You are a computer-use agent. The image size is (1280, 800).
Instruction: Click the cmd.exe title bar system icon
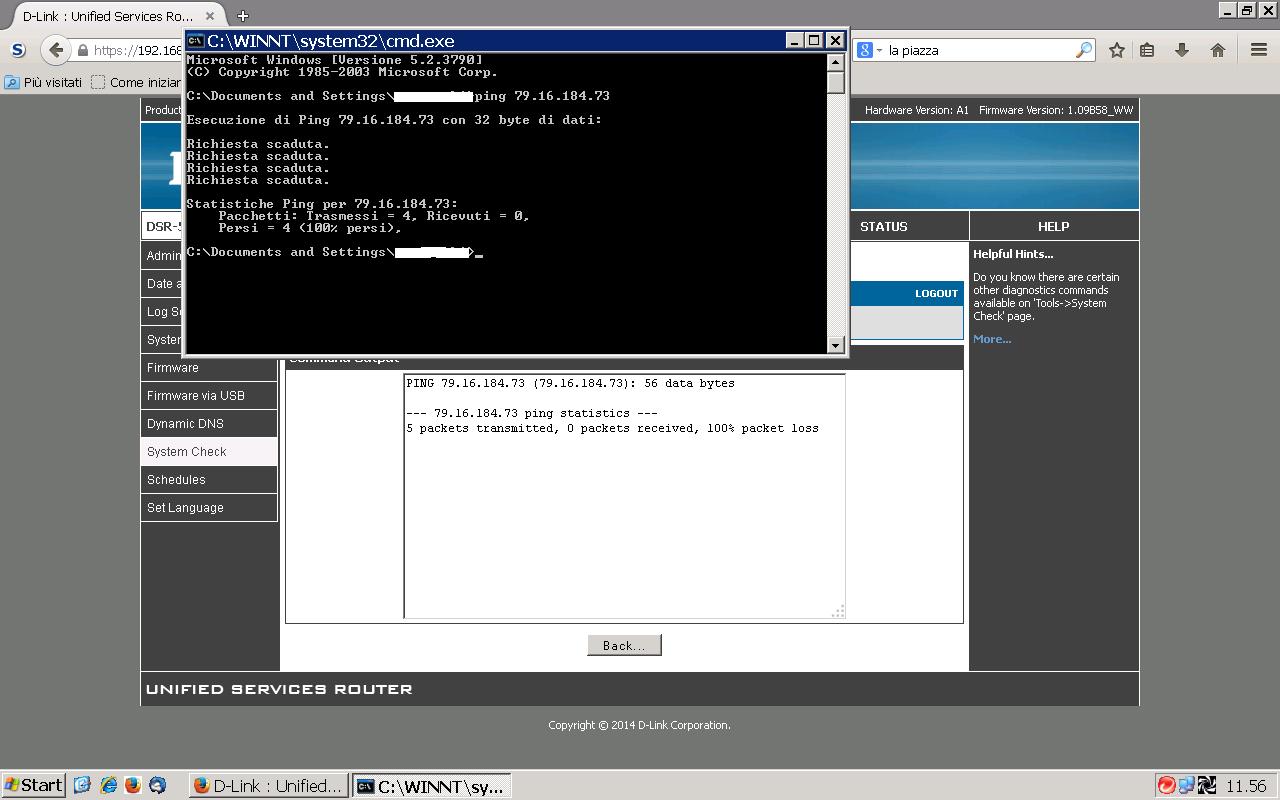[196, 41]
